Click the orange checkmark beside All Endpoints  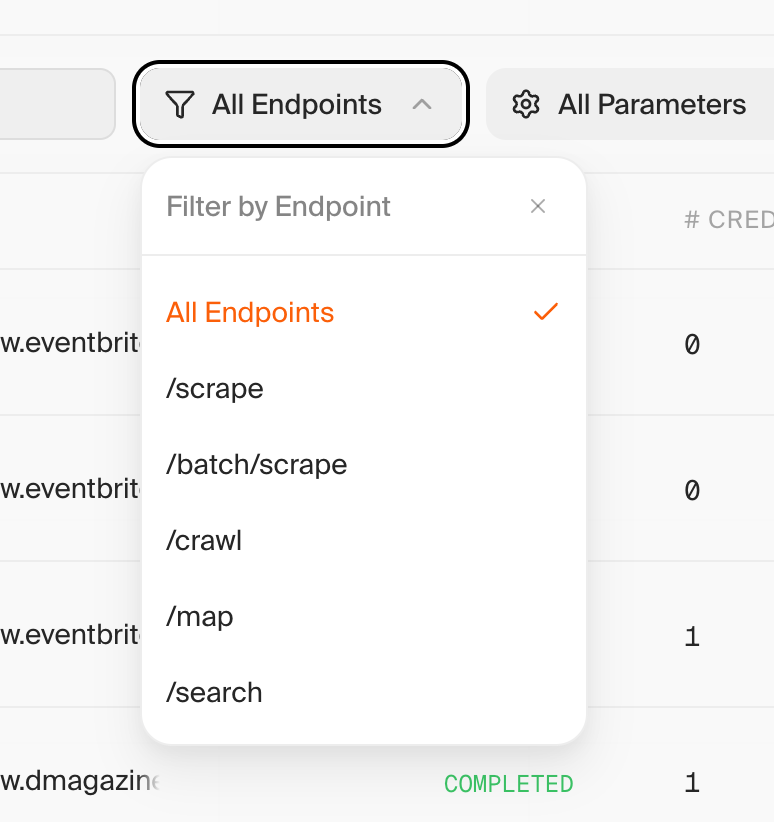tap(545, 312)
